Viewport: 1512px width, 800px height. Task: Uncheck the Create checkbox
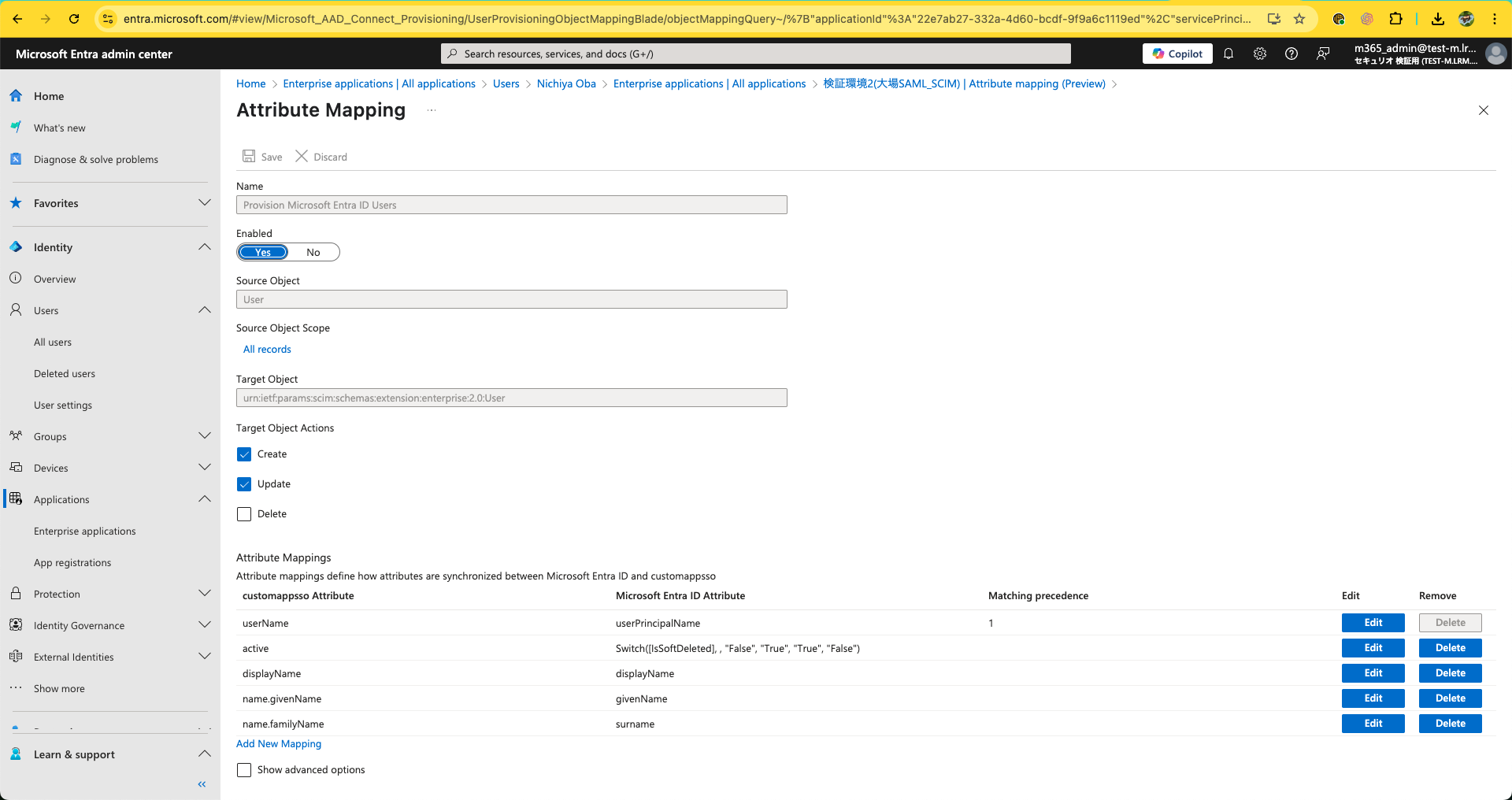pyautogui.click(x=244, y=454)
